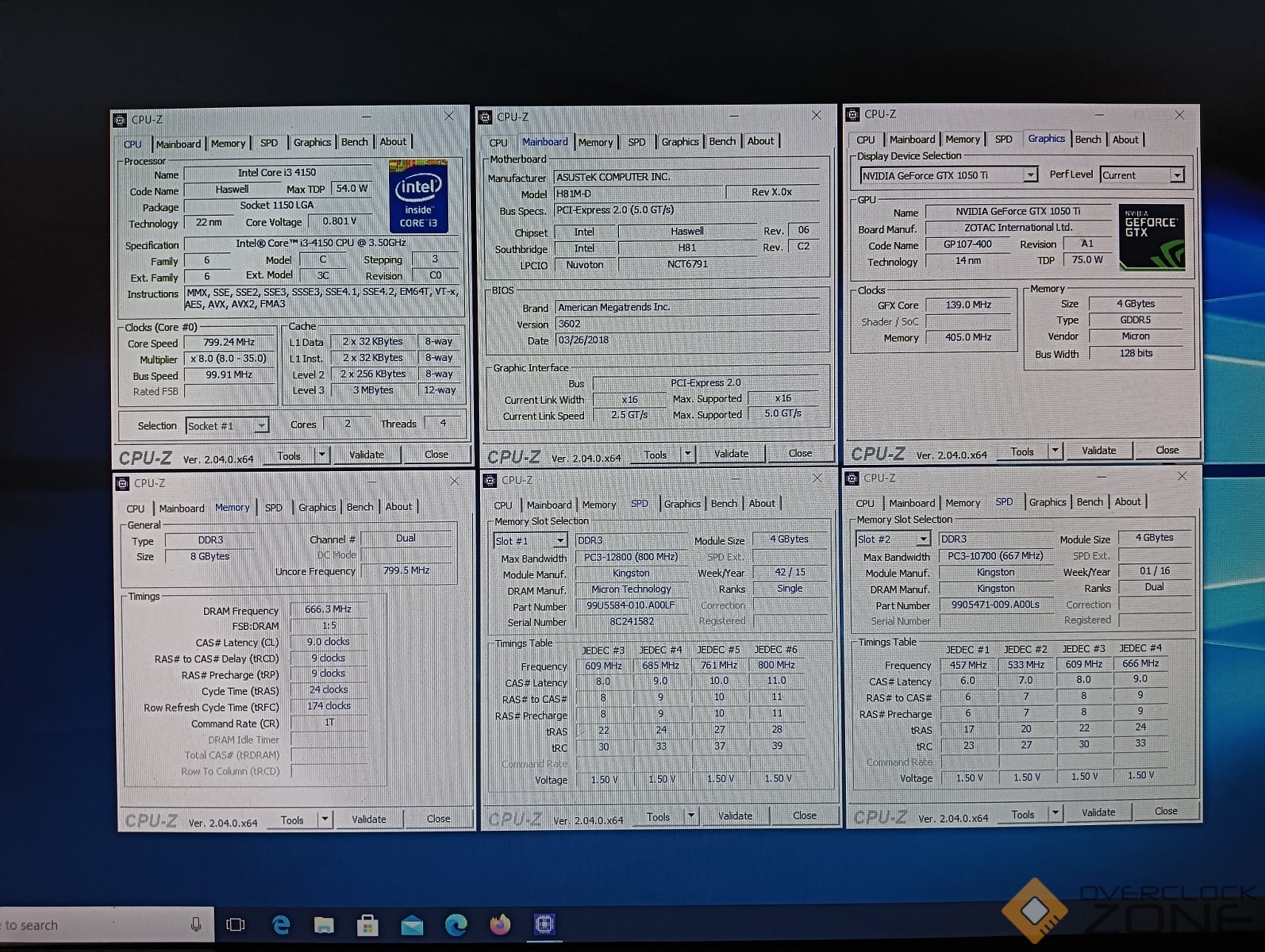Open Graphics tab in Slot #1 SPD window
1265x952 pixels.
[682, 504]
